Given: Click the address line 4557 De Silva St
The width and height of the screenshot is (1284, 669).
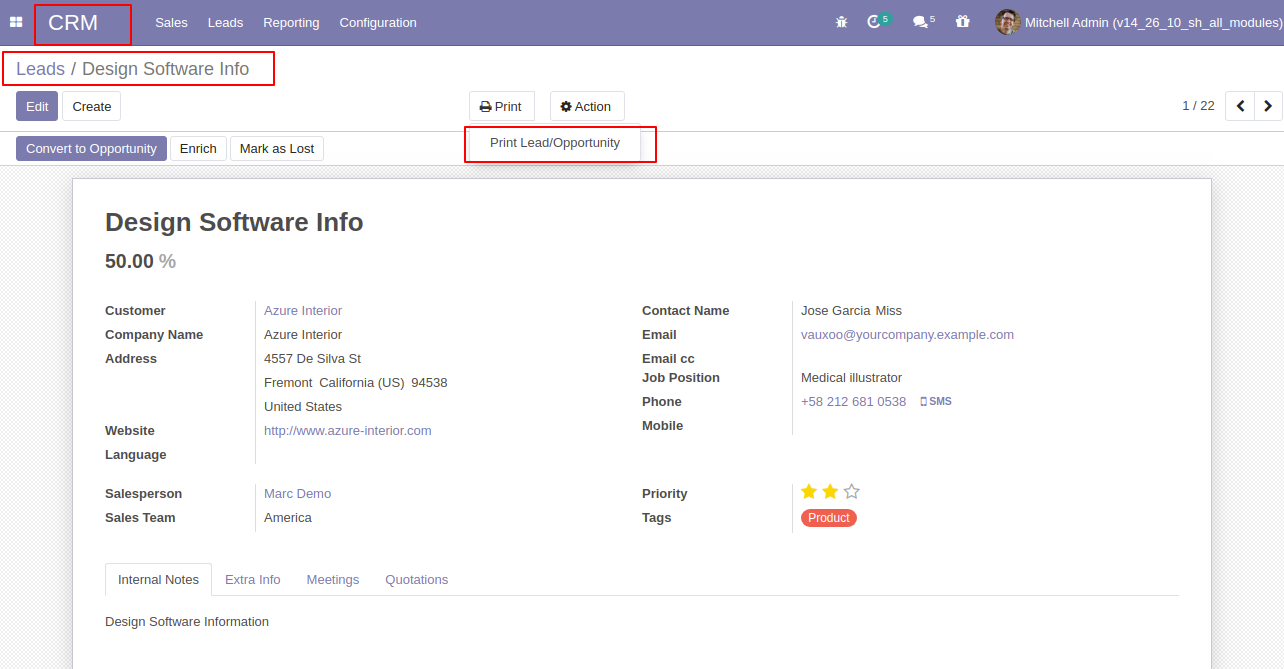Looking at the screenshot, I should click(x=312, y=359).
